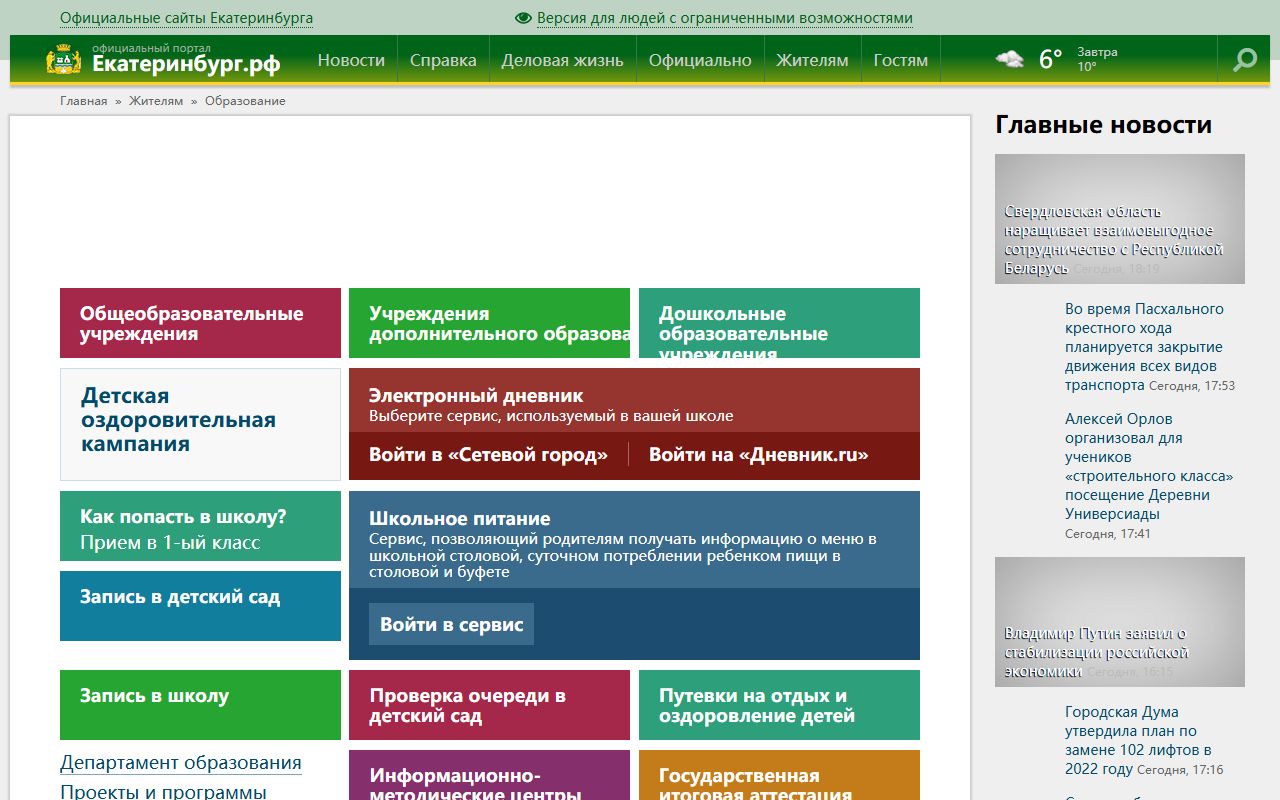The height and width of the screenshot is (800, 1280).
Task: Open the Гостям menu item
Action: pyautogui.click(x=901, y=60)
